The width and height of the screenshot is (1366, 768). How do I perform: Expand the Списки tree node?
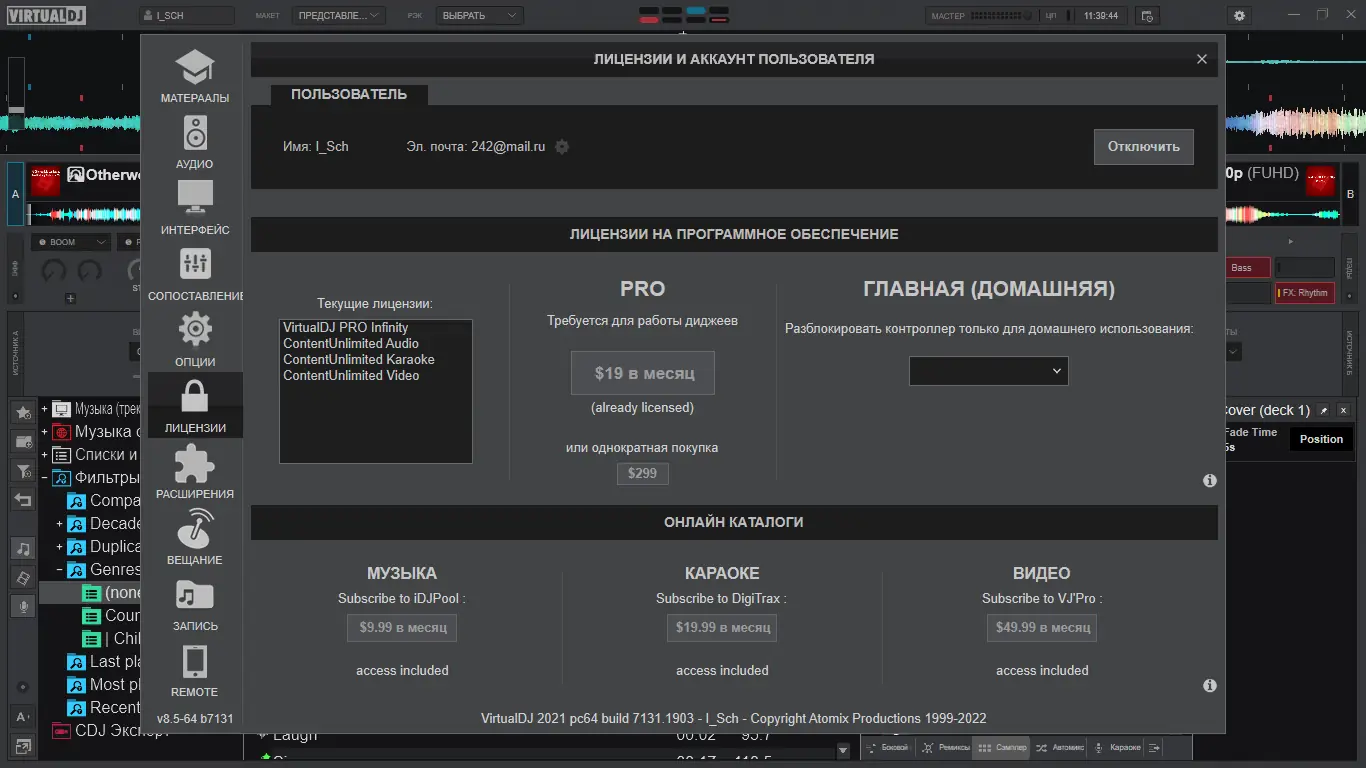44,455
